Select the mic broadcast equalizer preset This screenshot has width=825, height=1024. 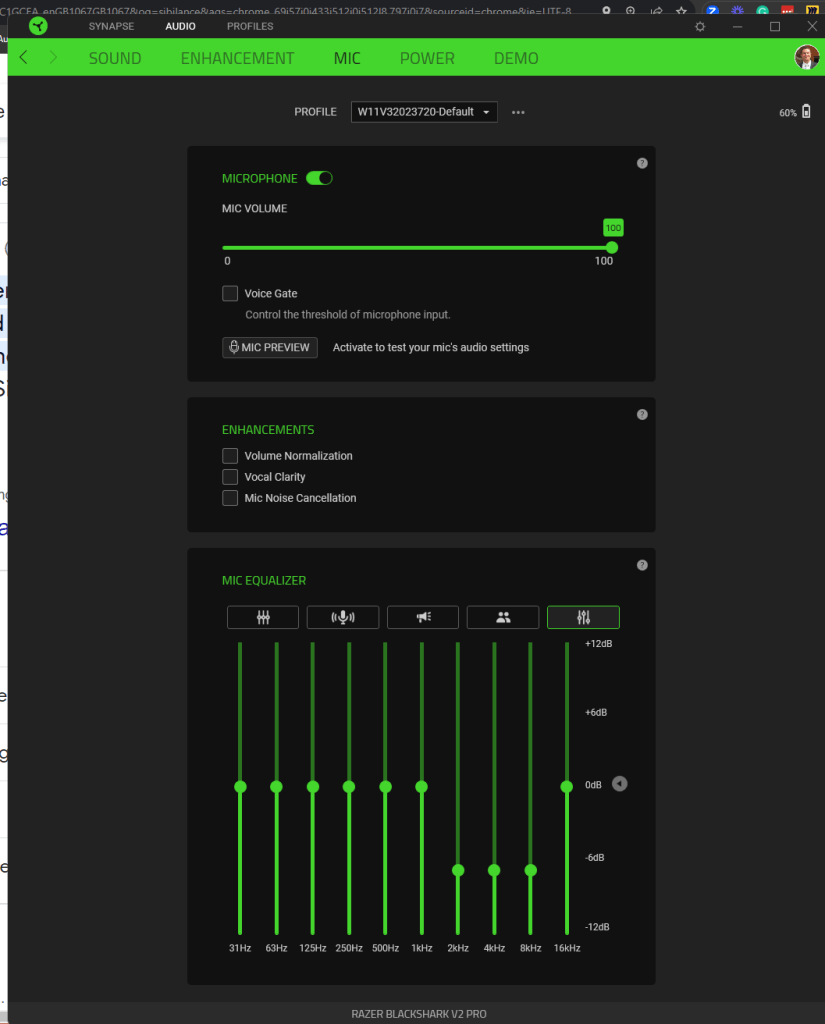click(343, 617)
